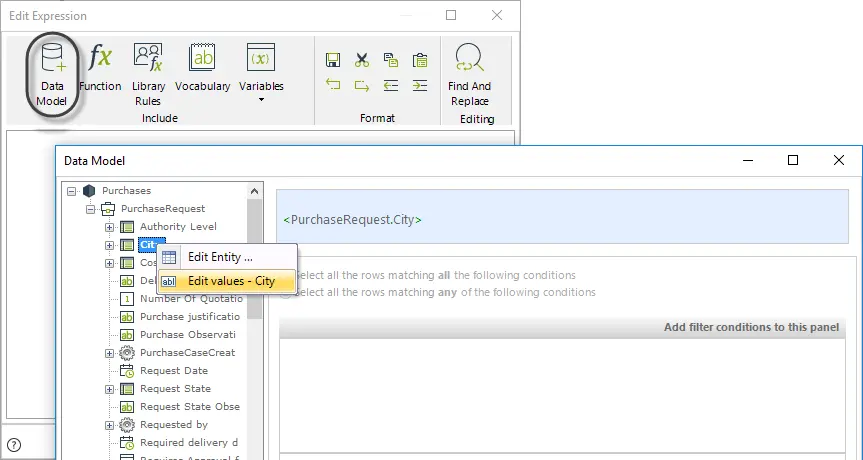Viewport: 863px width, 460px height.
Task: Select the Authority Level attribute
Action: 178,227
